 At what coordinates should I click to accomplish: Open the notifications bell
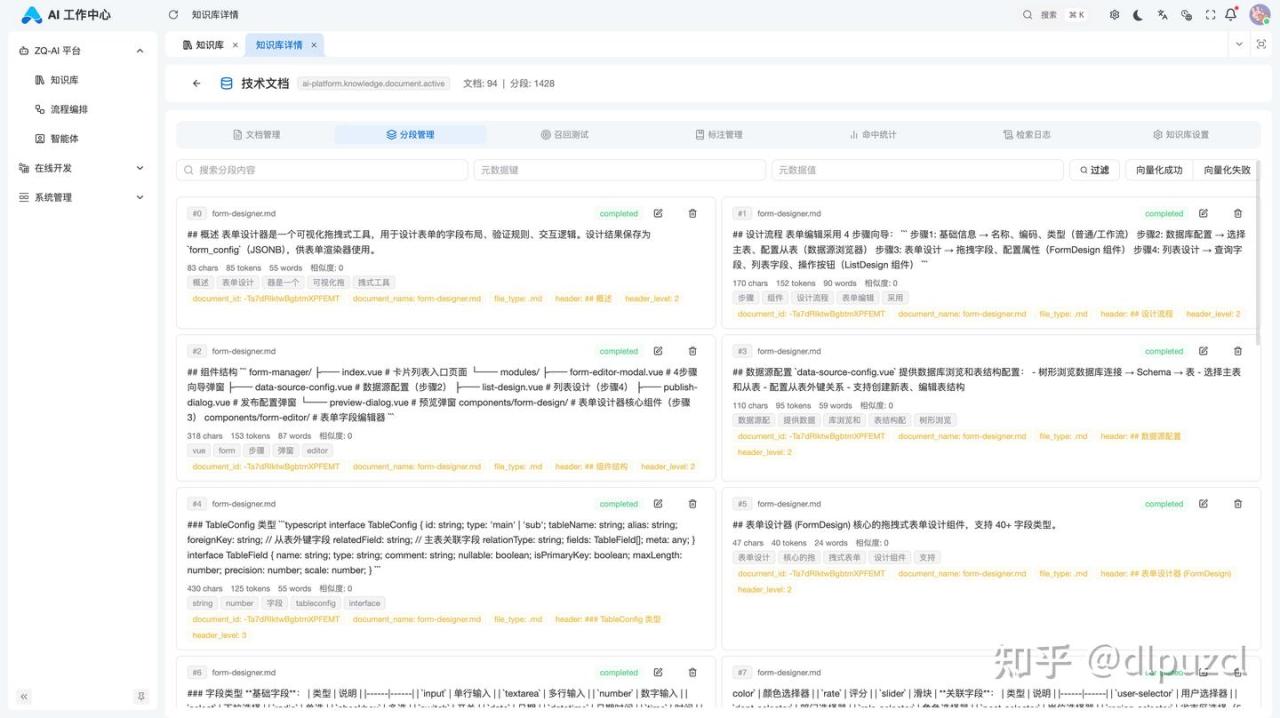point(1231,15)
